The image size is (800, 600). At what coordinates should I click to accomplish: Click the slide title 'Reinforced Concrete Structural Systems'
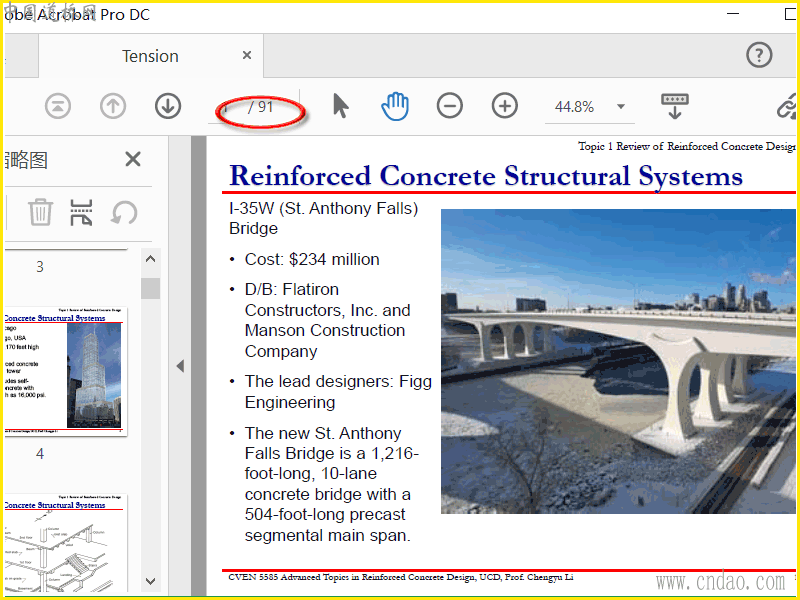click(x=486, y=176)
